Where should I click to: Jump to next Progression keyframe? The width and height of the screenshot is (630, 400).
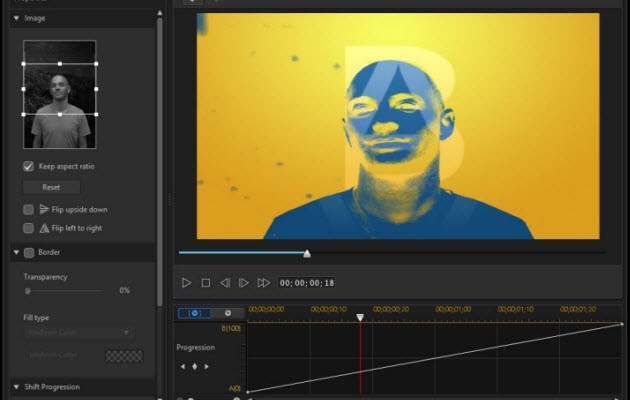tap(207, 366)
